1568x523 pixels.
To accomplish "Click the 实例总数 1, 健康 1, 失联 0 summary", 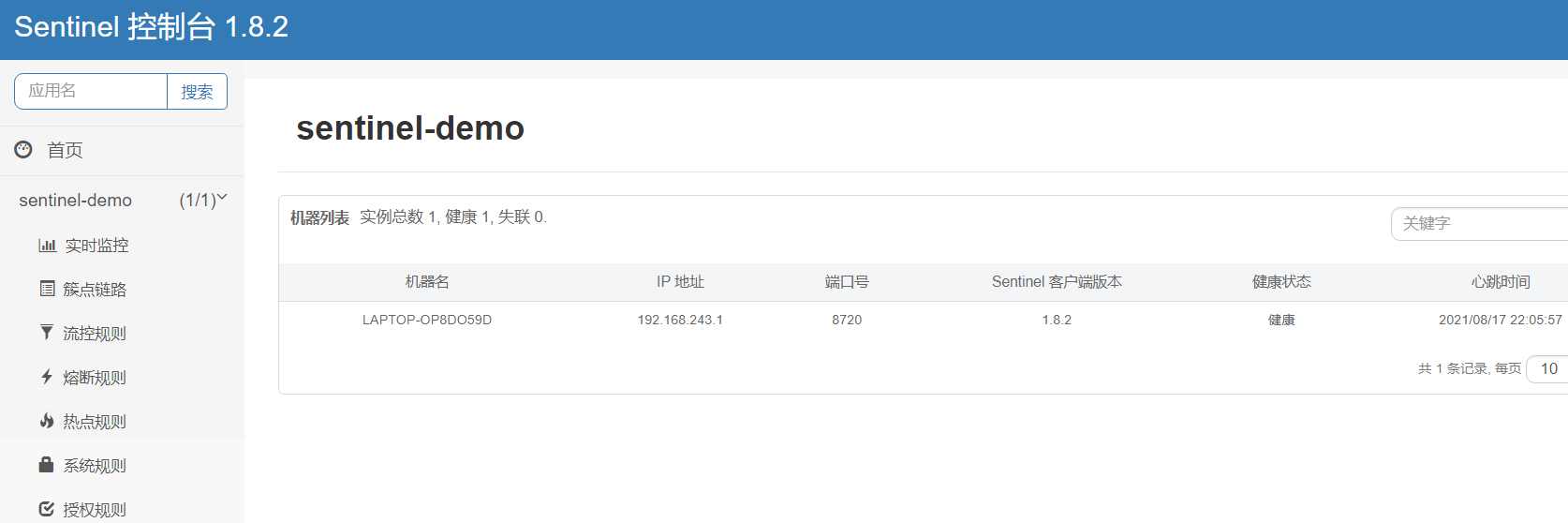I will point(453,217).
